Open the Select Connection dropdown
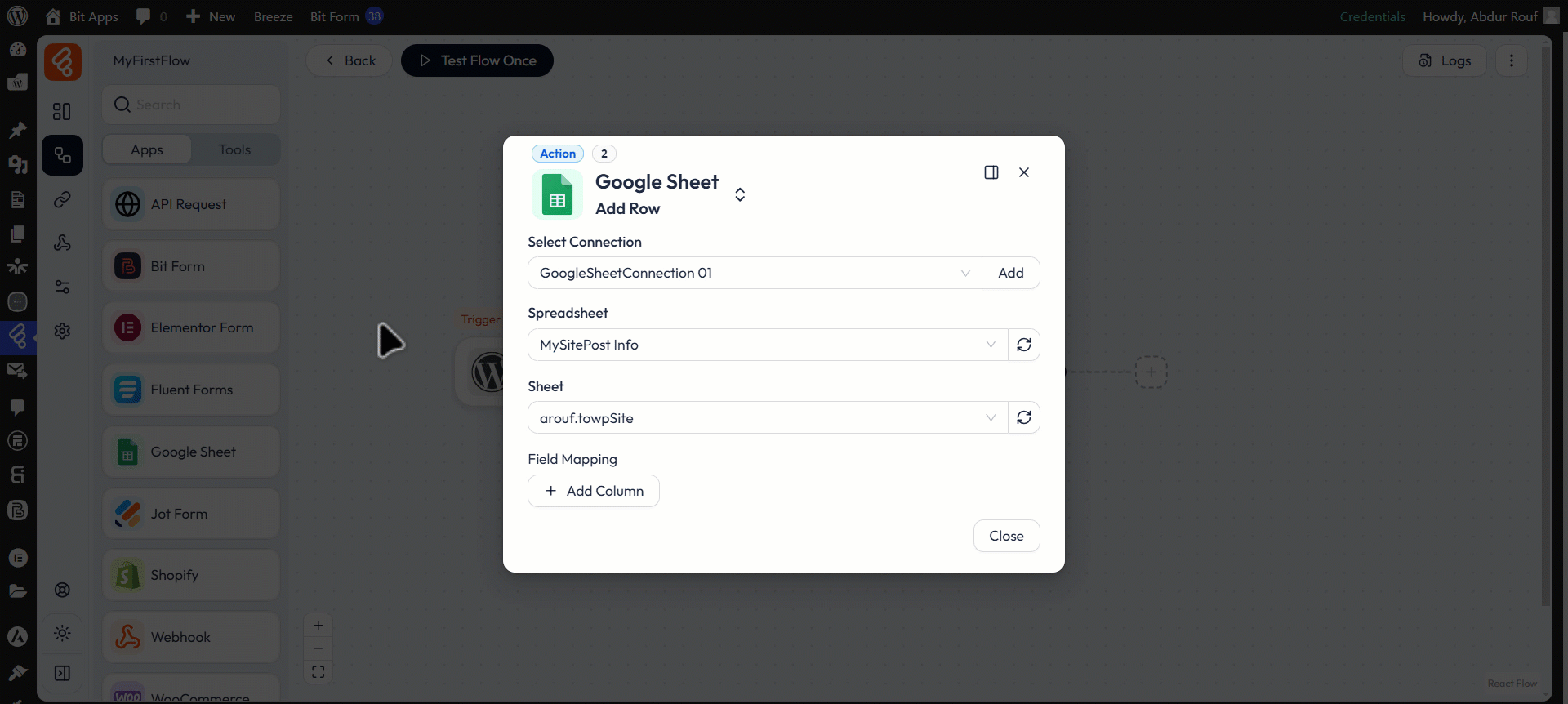Image resolution: width=1568 pixels, height=704 pixels. click(755, 273)
